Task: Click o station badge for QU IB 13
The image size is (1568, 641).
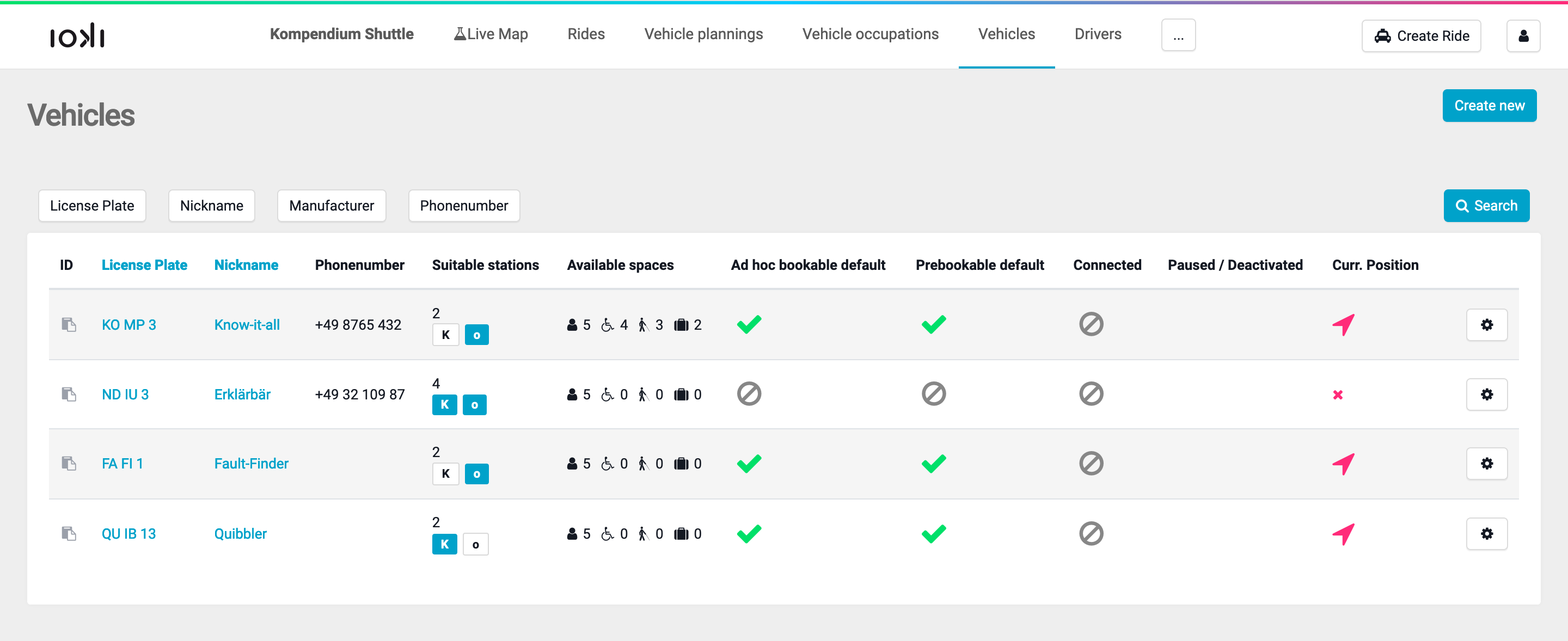Action: (475, 544)
